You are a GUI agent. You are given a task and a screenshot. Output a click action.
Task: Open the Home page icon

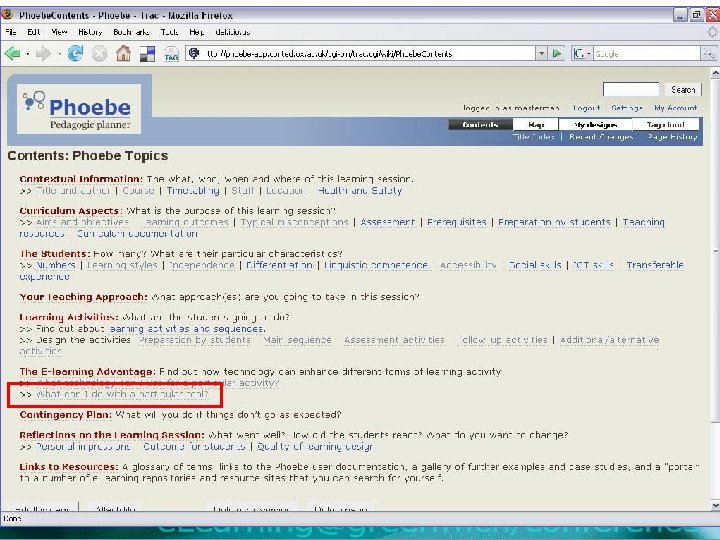[123, 54]
